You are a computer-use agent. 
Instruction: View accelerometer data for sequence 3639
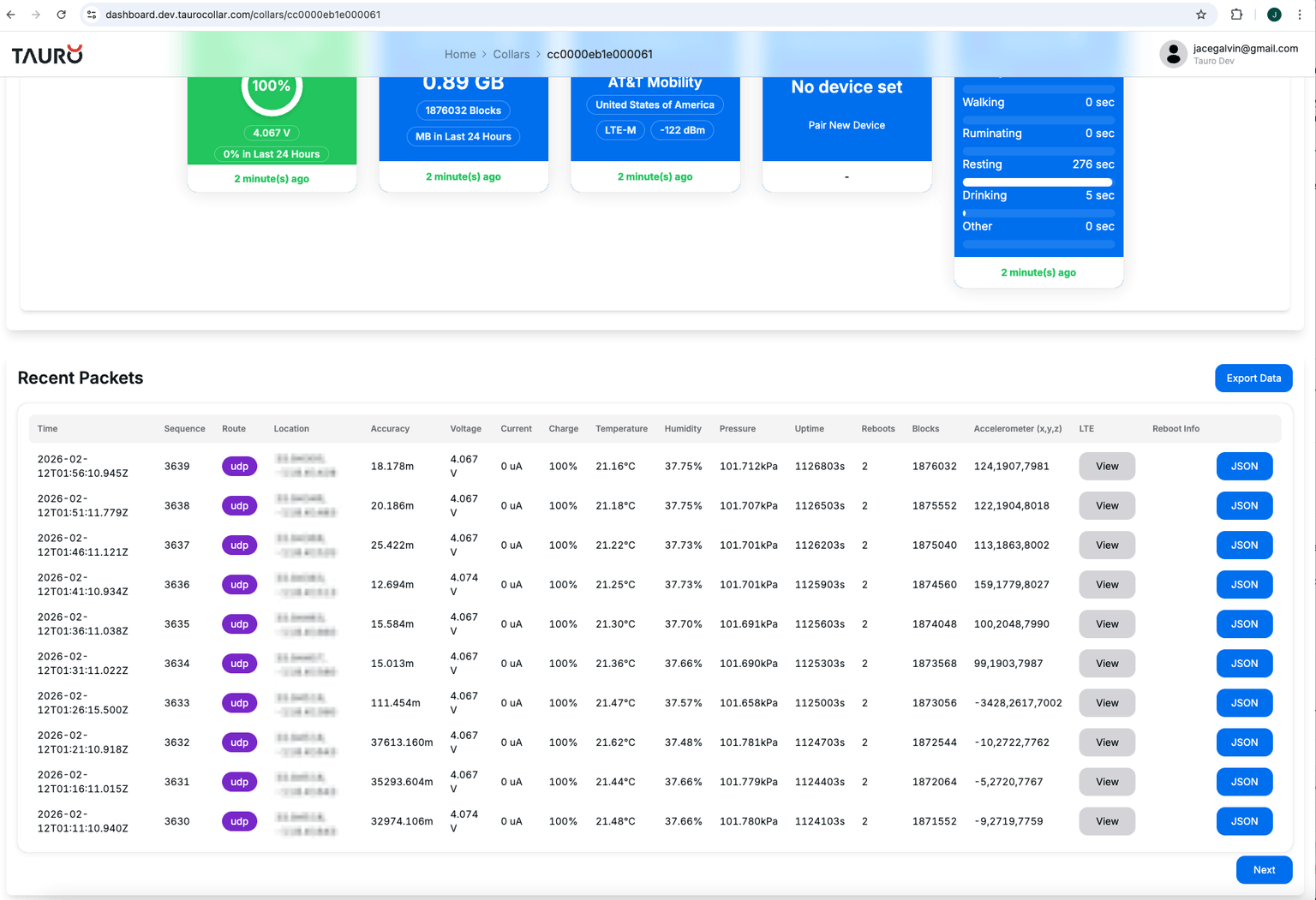[x=1106, y=466]
